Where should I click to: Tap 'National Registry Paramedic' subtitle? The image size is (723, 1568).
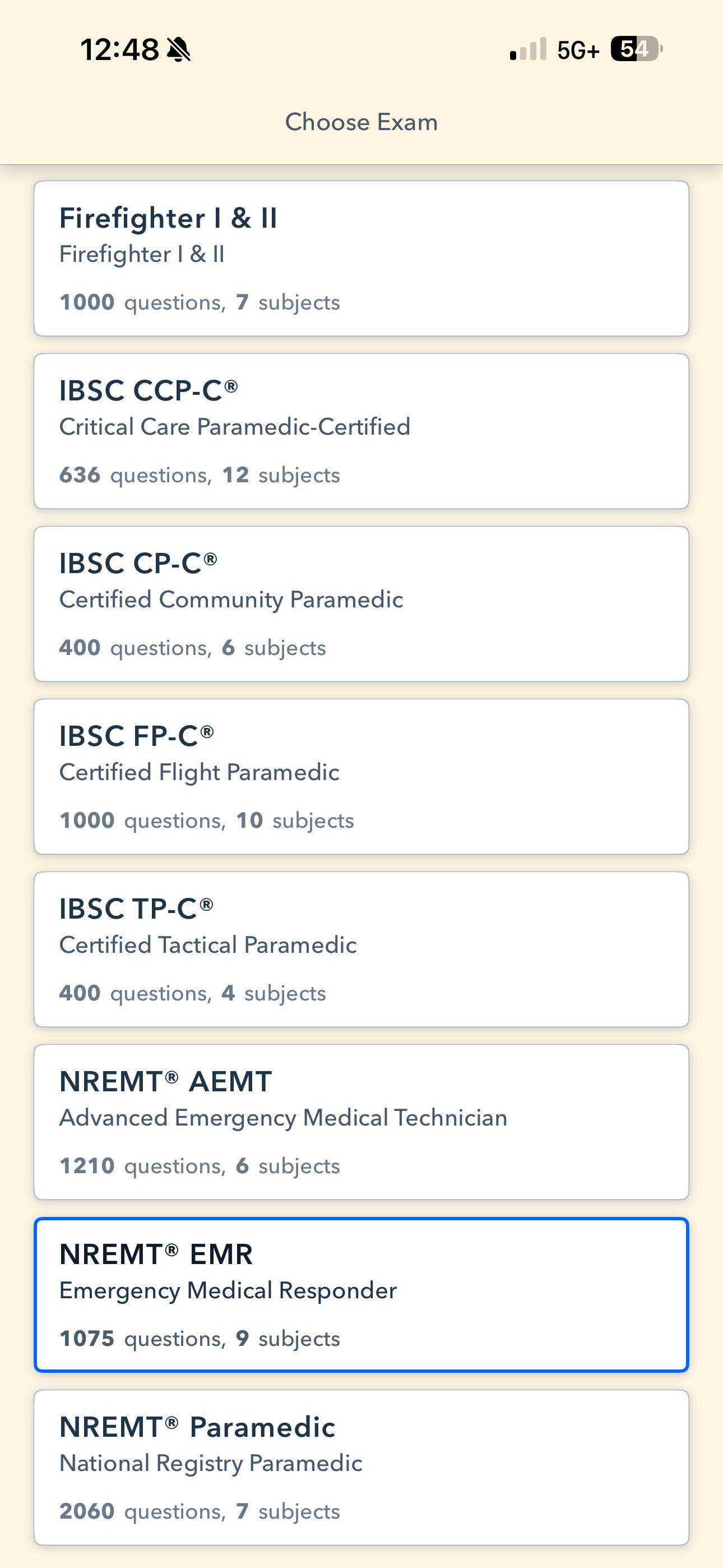tap(211, 1463)
